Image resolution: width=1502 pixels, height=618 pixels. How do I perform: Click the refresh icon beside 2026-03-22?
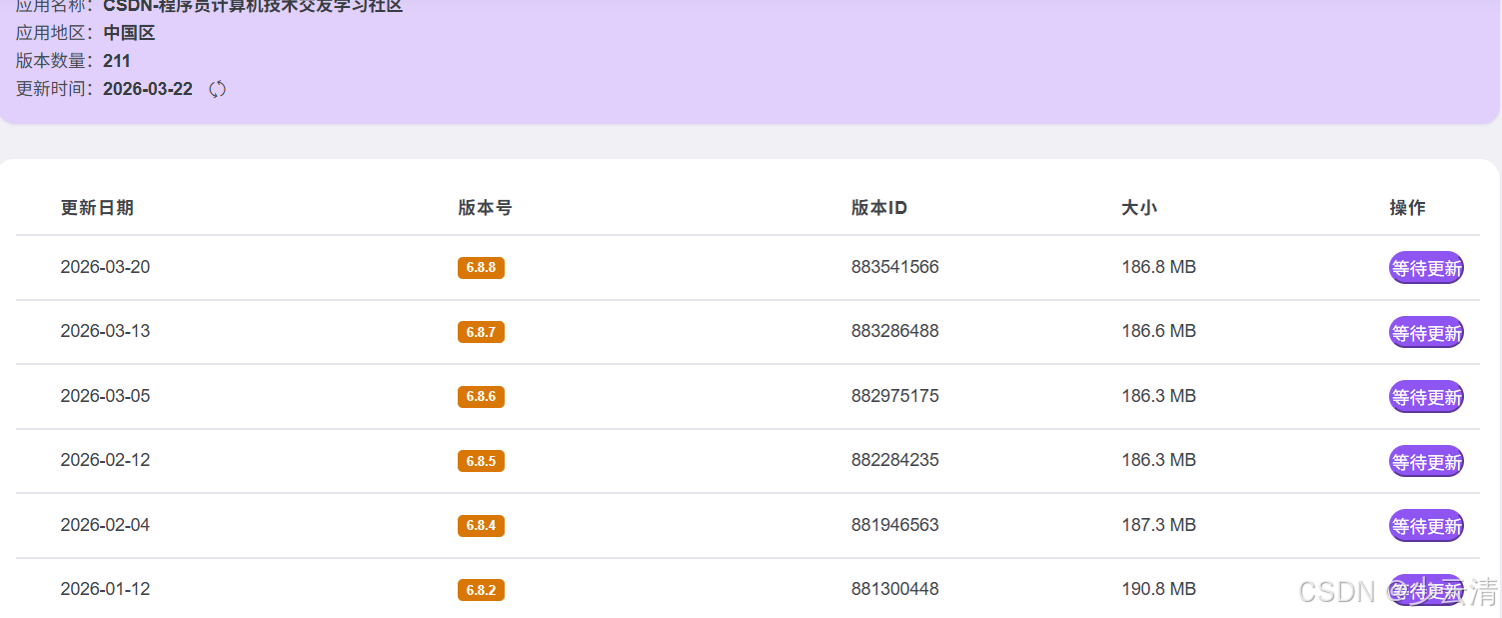pos(217,89)
